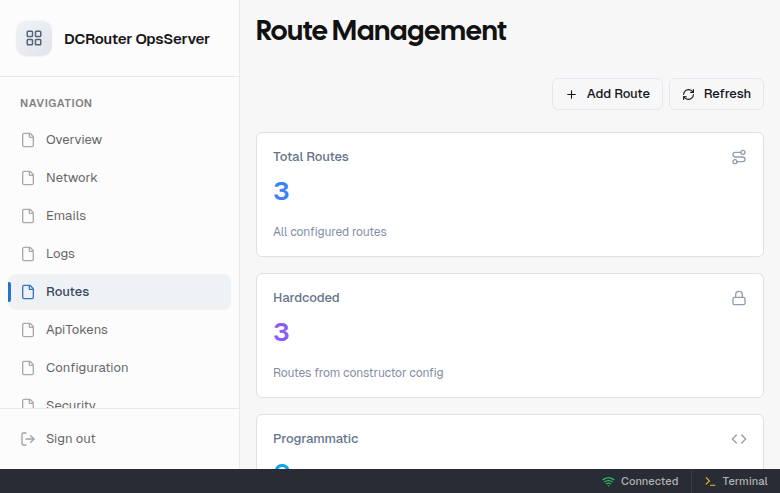Navigate to Configuration

tap(87, 368)
